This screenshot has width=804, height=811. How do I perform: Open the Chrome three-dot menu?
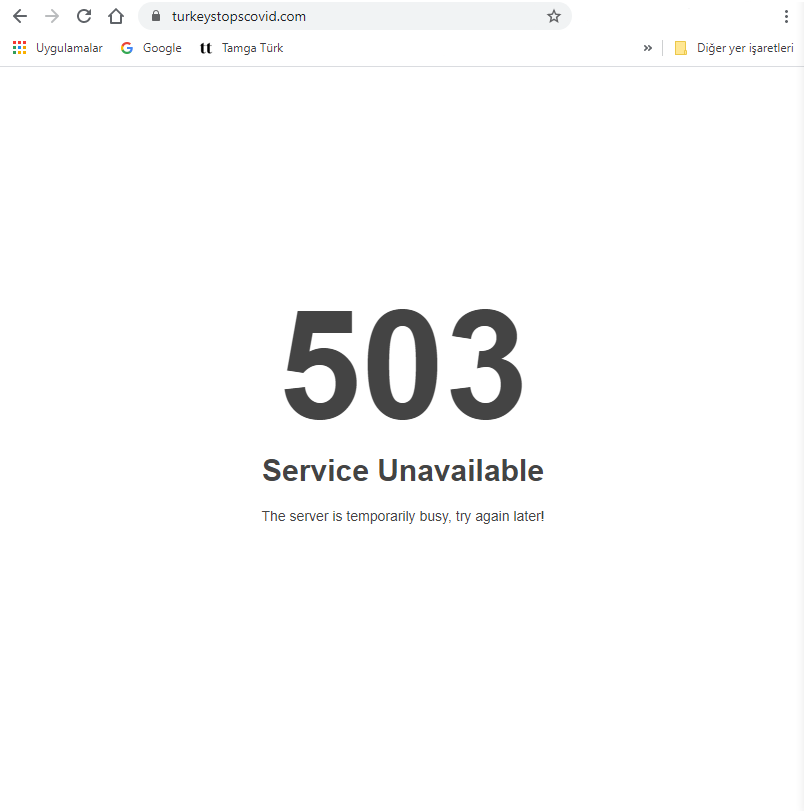pyautogui.click(x=786, y=17)
